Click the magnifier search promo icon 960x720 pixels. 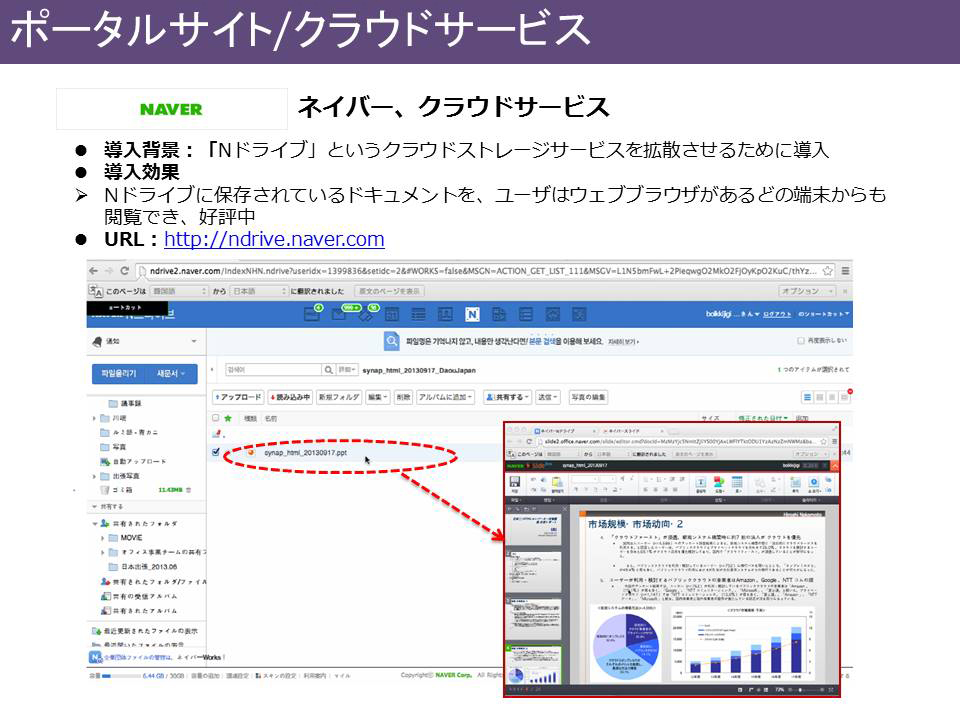click(392, 341)
